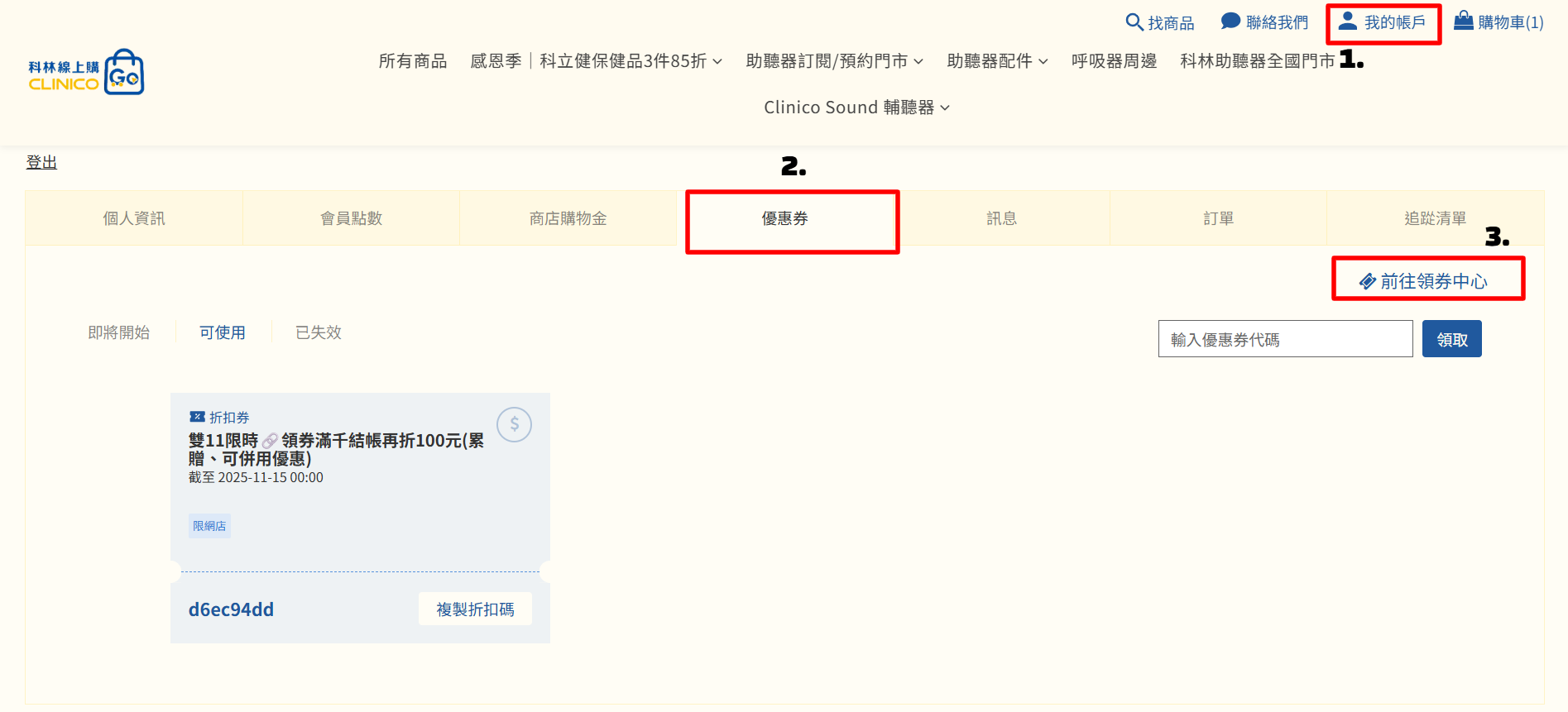Expand the Clinico Sound 輔聽器 dropdown menu
Screen dimensions: 1568x712
tap(857, 108)
